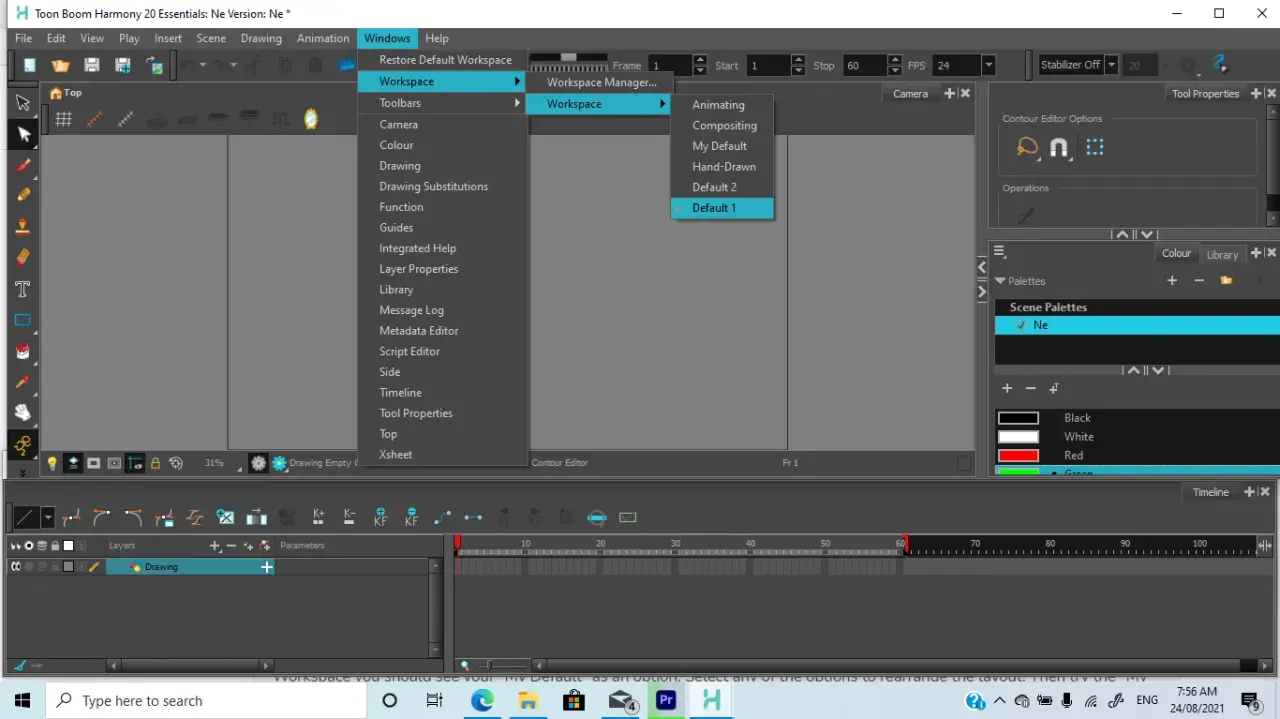Click the New Scene icon
The width and height of the screenshot is (1280, 719).
click(x=30, y=65)
